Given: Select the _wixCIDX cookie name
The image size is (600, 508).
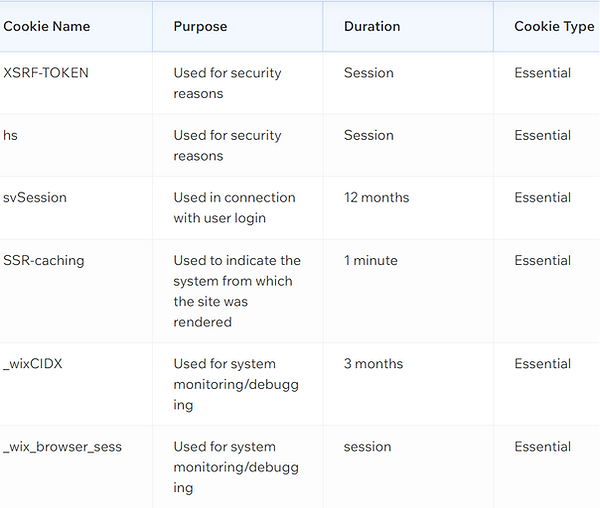Looking at the screenshot, I should [33, 363].
